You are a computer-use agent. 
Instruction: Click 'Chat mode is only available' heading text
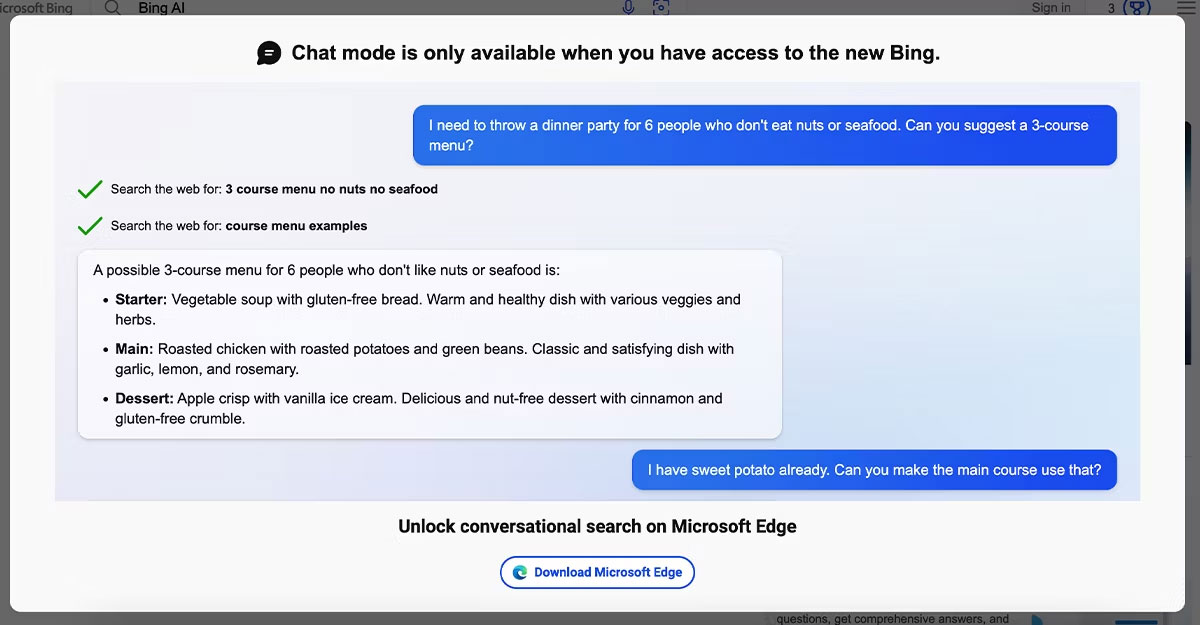point(615,54)
